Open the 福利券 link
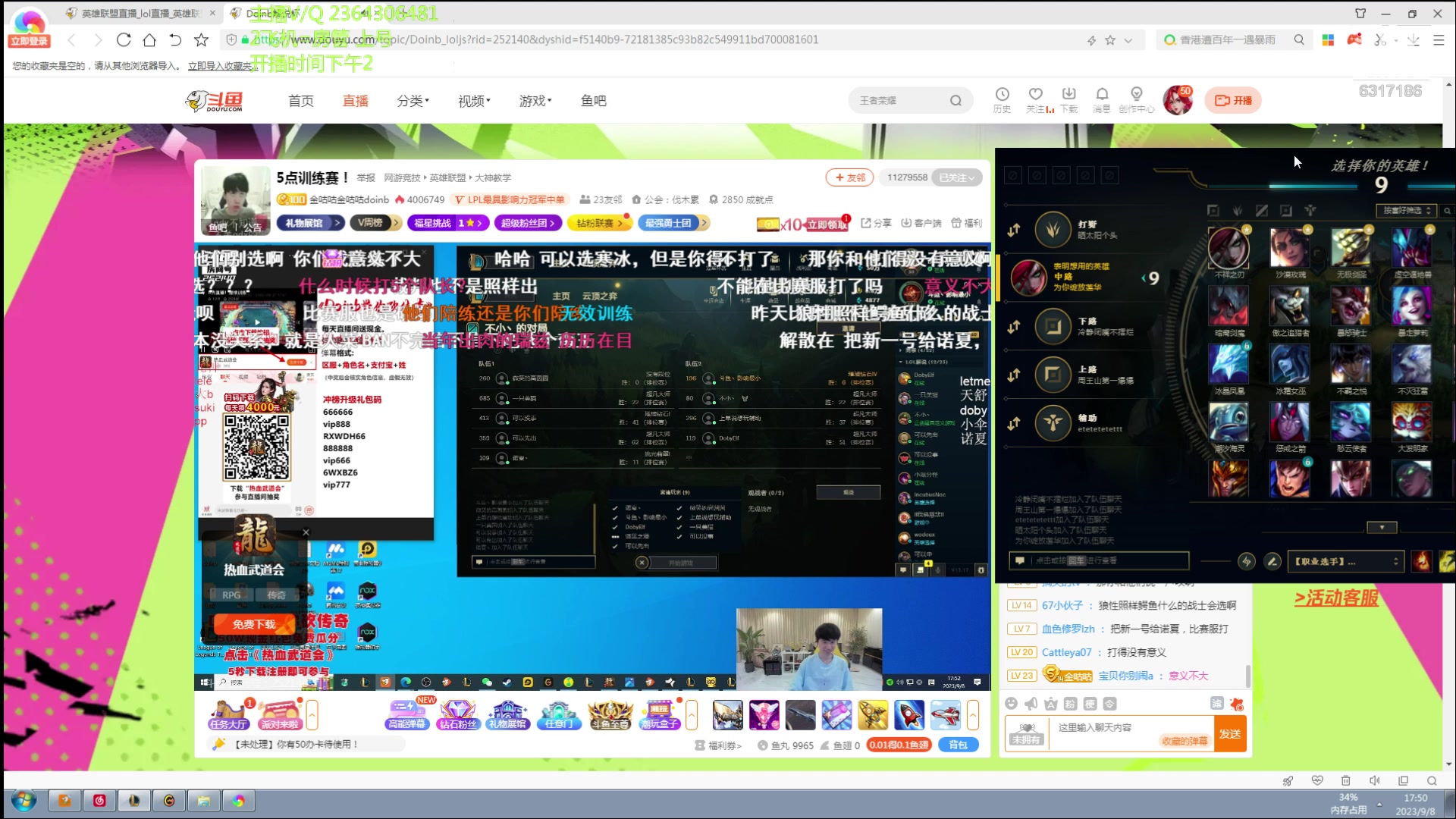The width and height of the screenshot is (1456, 819). coord(719,745)
